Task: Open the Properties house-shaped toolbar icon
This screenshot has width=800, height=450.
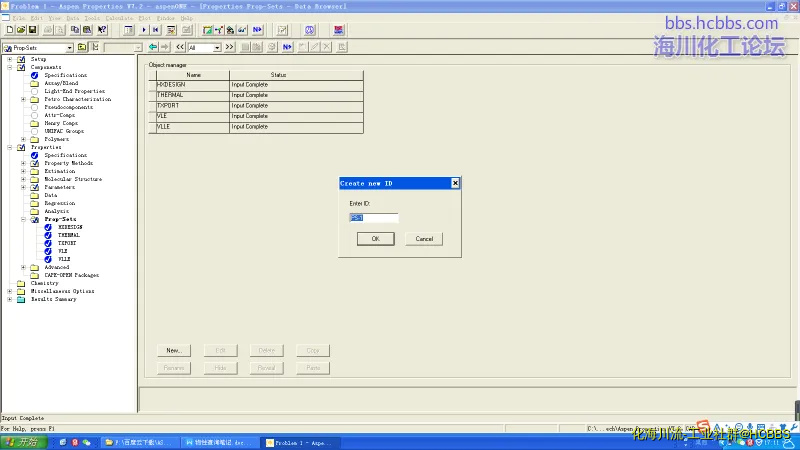Action: pyautogui.click(x=231, y=30)
